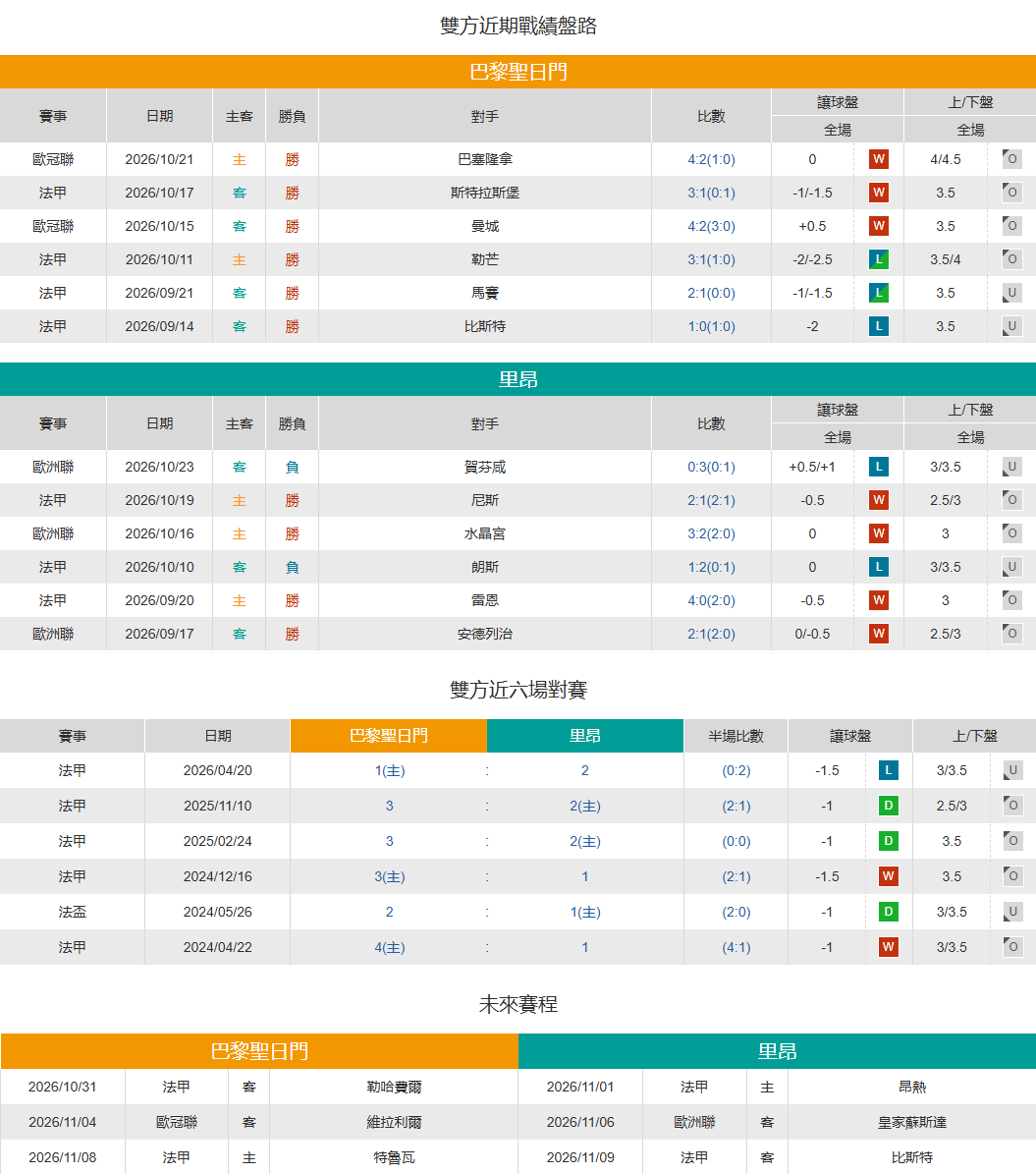This screenshot has height=1174, width=1036.
Task: Click the W handicap badge in the 尼斯 row
Action: tap(879, 499)
